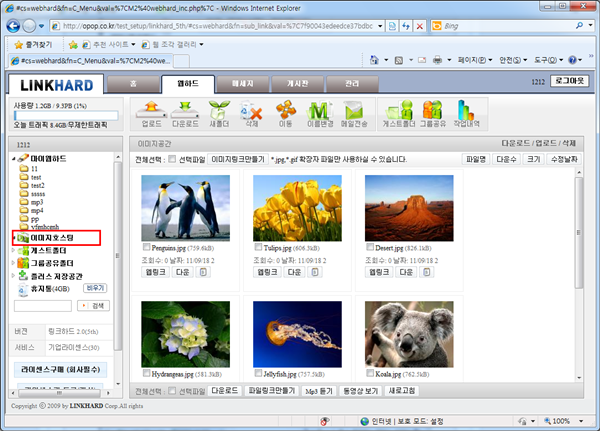
Task: Click the 사용량 storage usage bar
Action: pos(66,115)
